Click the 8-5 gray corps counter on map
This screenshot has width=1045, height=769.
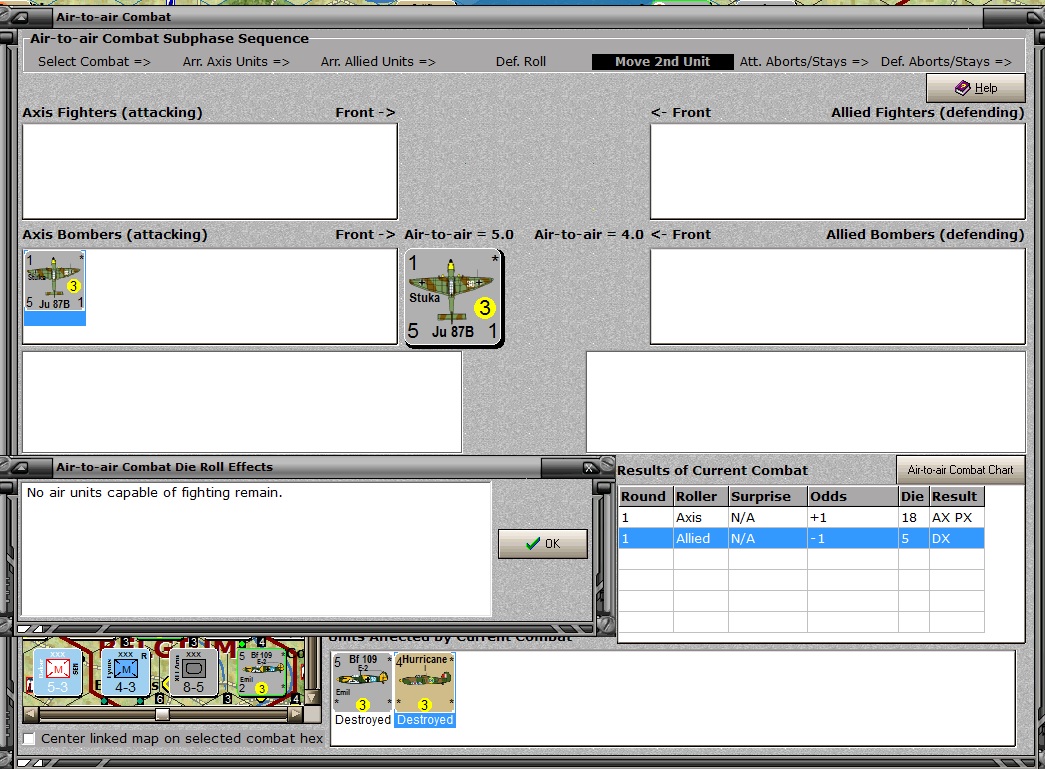193,672
